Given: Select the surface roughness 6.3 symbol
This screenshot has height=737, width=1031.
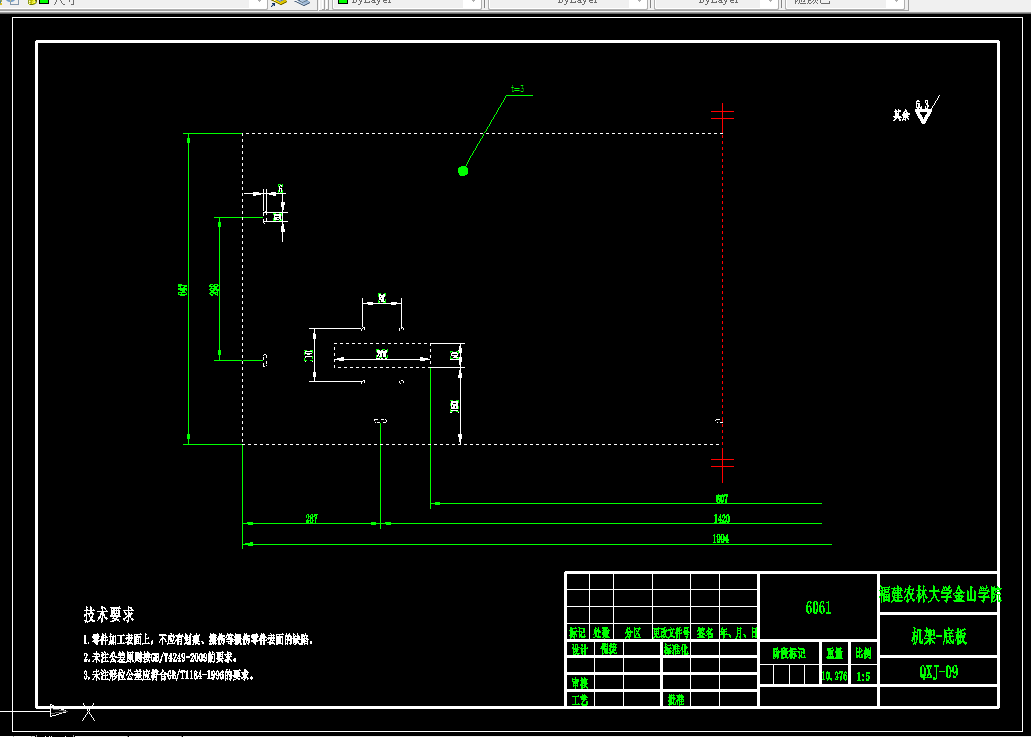Looking at the screenshot, I should click(x=926, y=110).
